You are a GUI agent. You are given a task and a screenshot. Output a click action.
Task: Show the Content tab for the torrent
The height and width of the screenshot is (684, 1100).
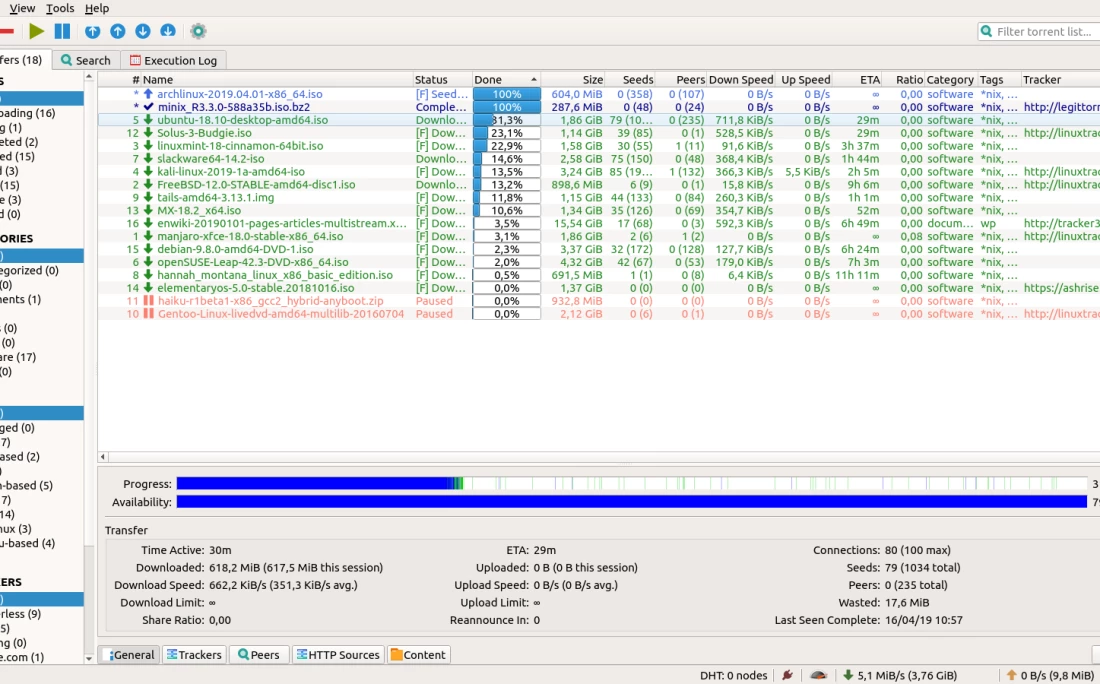(x=418, y=655)
